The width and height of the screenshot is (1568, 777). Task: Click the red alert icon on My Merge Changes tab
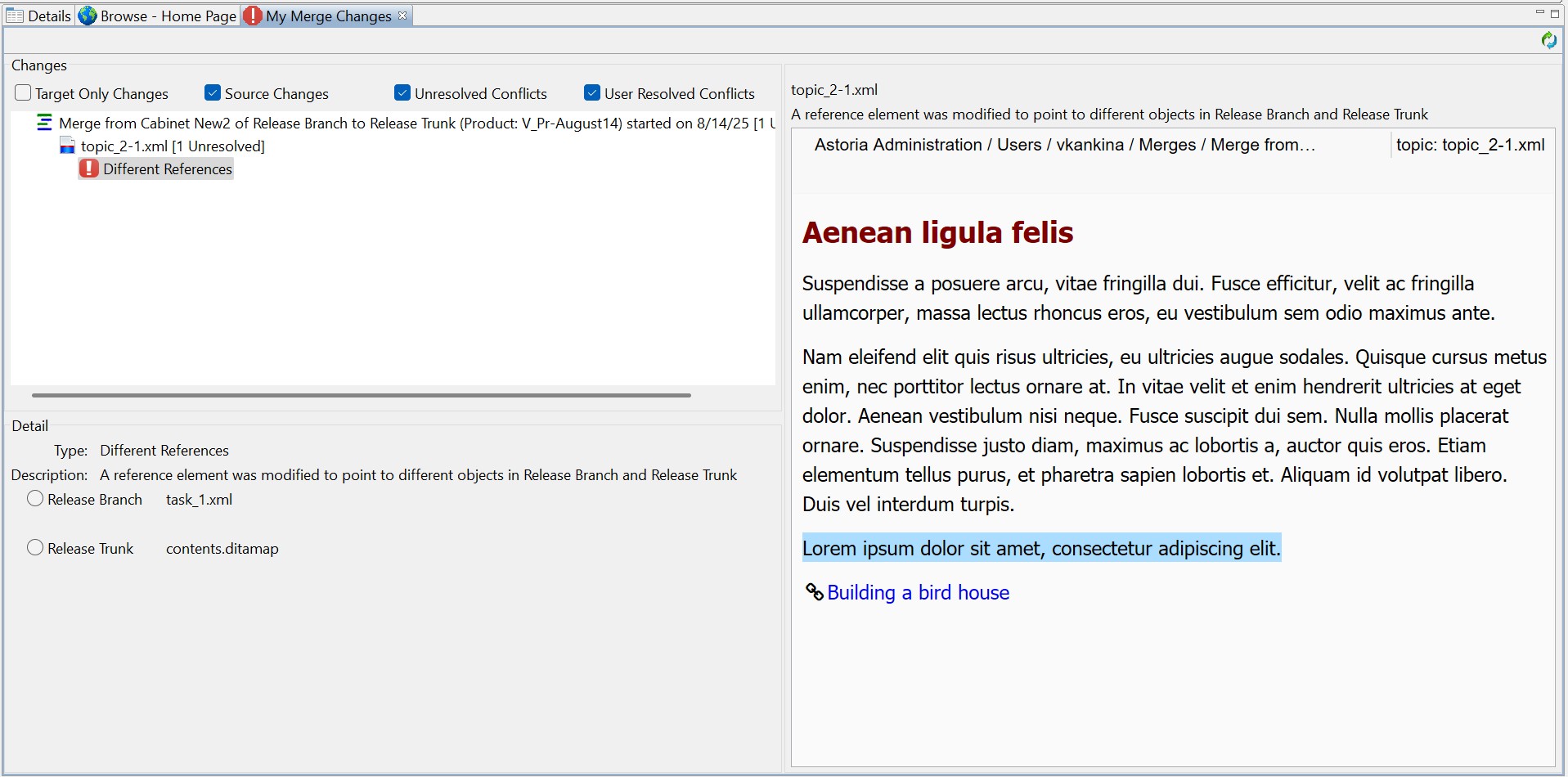coord(253,16)
